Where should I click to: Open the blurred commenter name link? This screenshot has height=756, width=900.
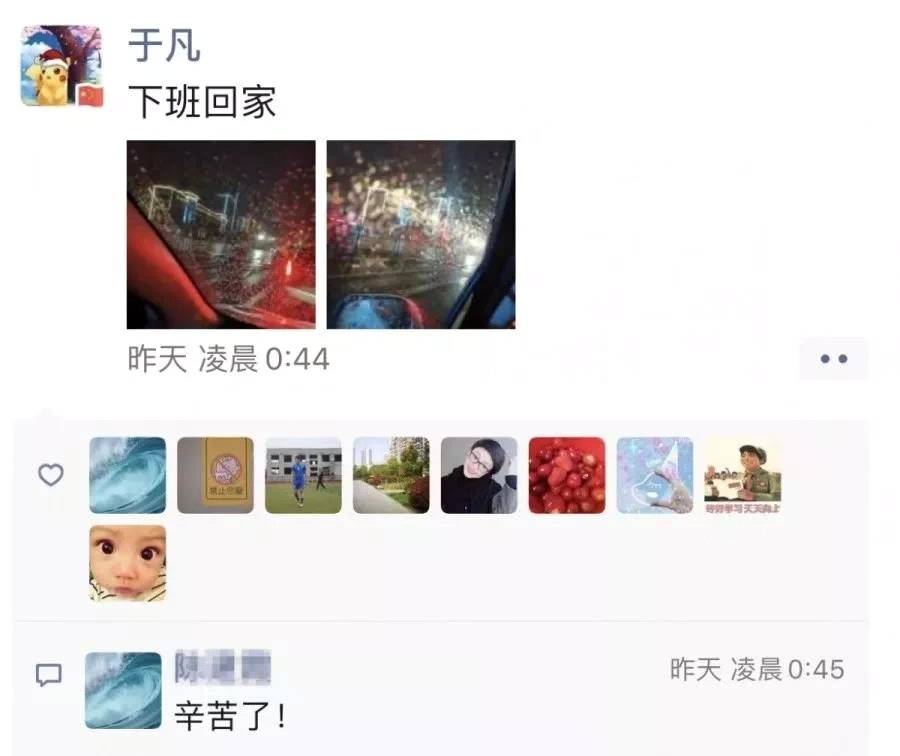(x=223, y=668)
